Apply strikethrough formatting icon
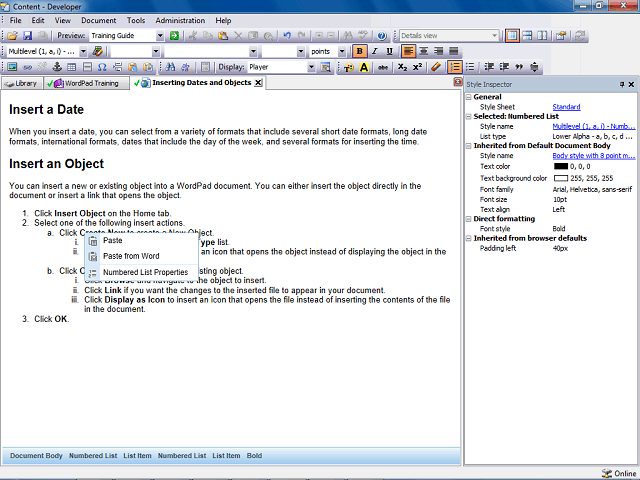Image resolution: width=640 pixels, height=480 pixels. click(x=383, y=67)
